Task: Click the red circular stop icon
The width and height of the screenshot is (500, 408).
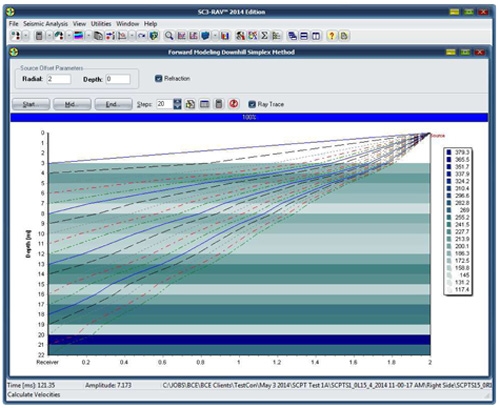Action: [233, 104]
